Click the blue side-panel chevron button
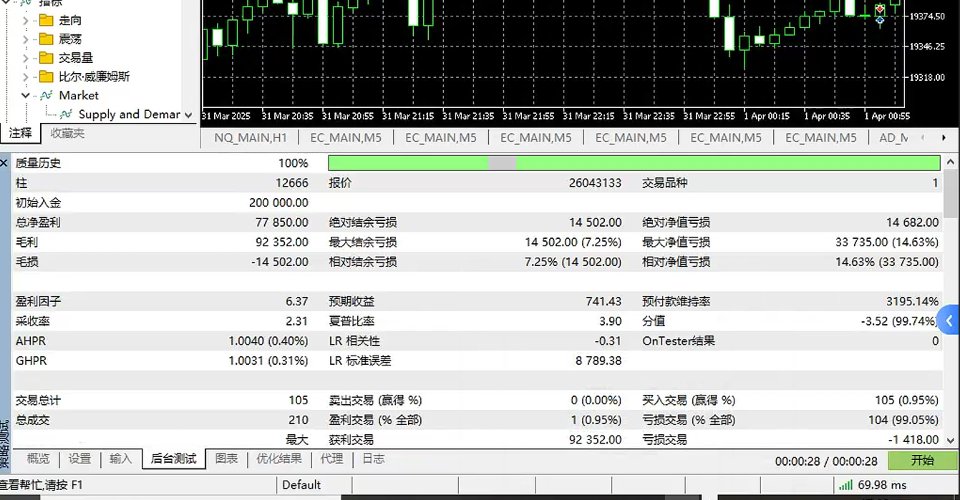 point(950,320)
